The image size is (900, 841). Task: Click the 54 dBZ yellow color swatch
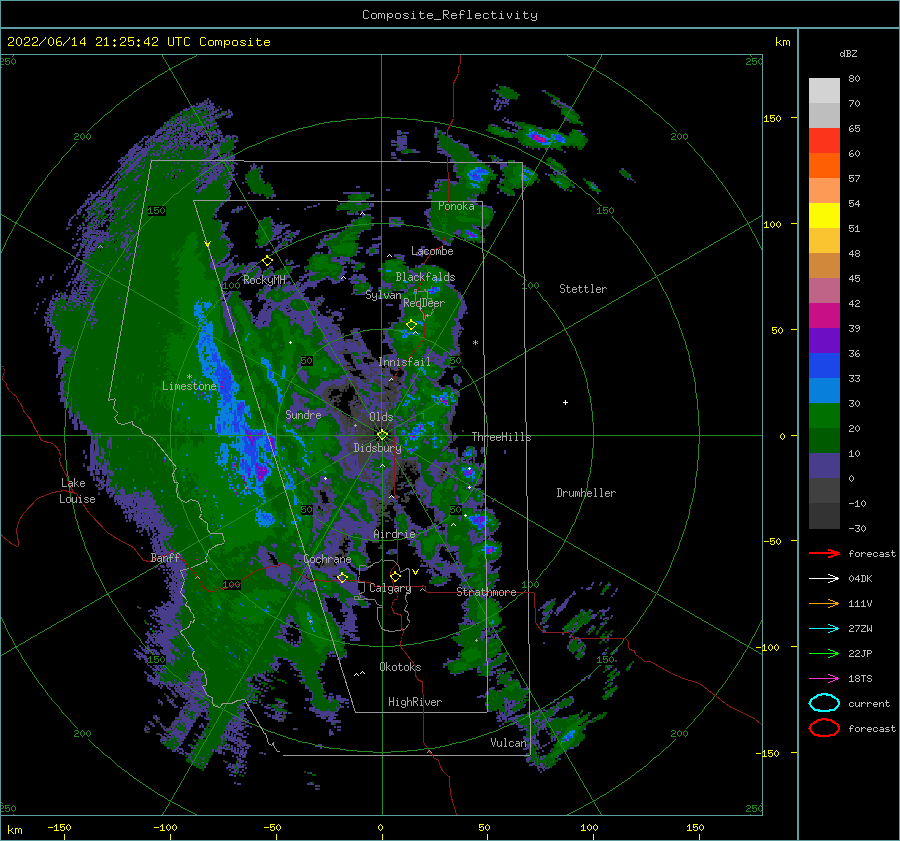(x=824, y=215)
